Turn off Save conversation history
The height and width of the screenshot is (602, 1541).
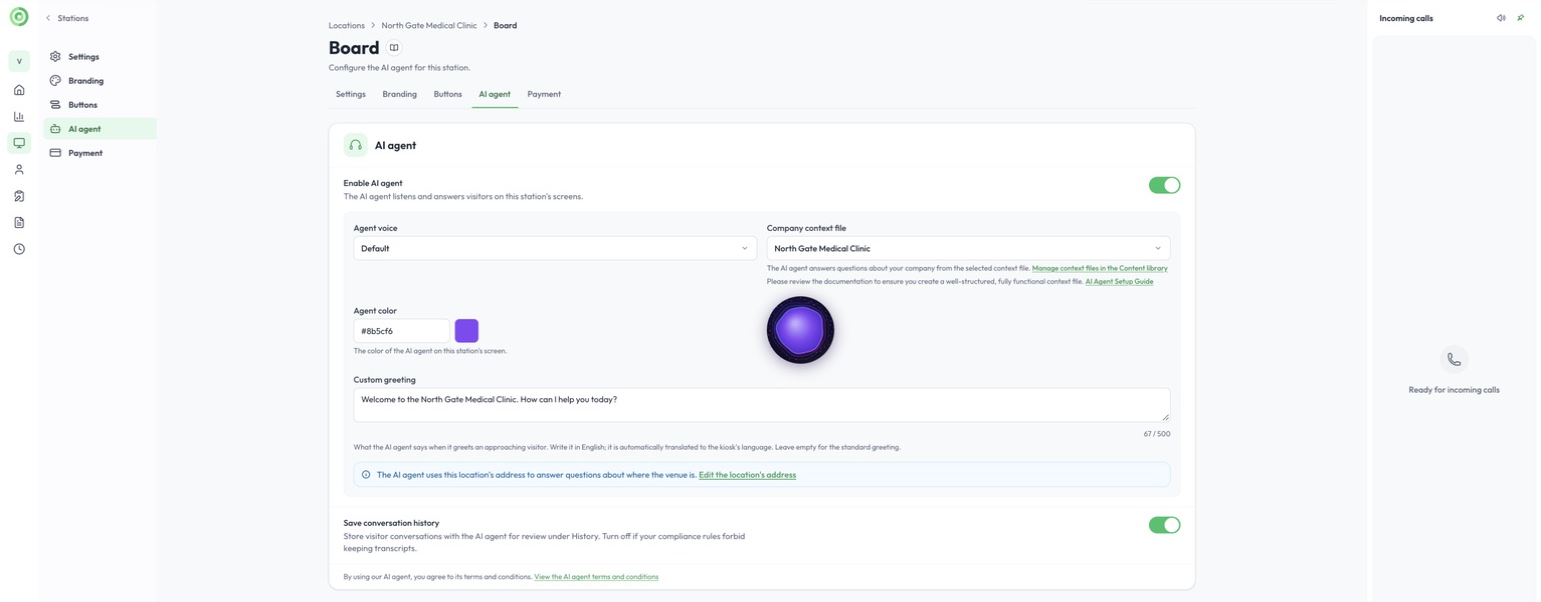[1164, 525]
